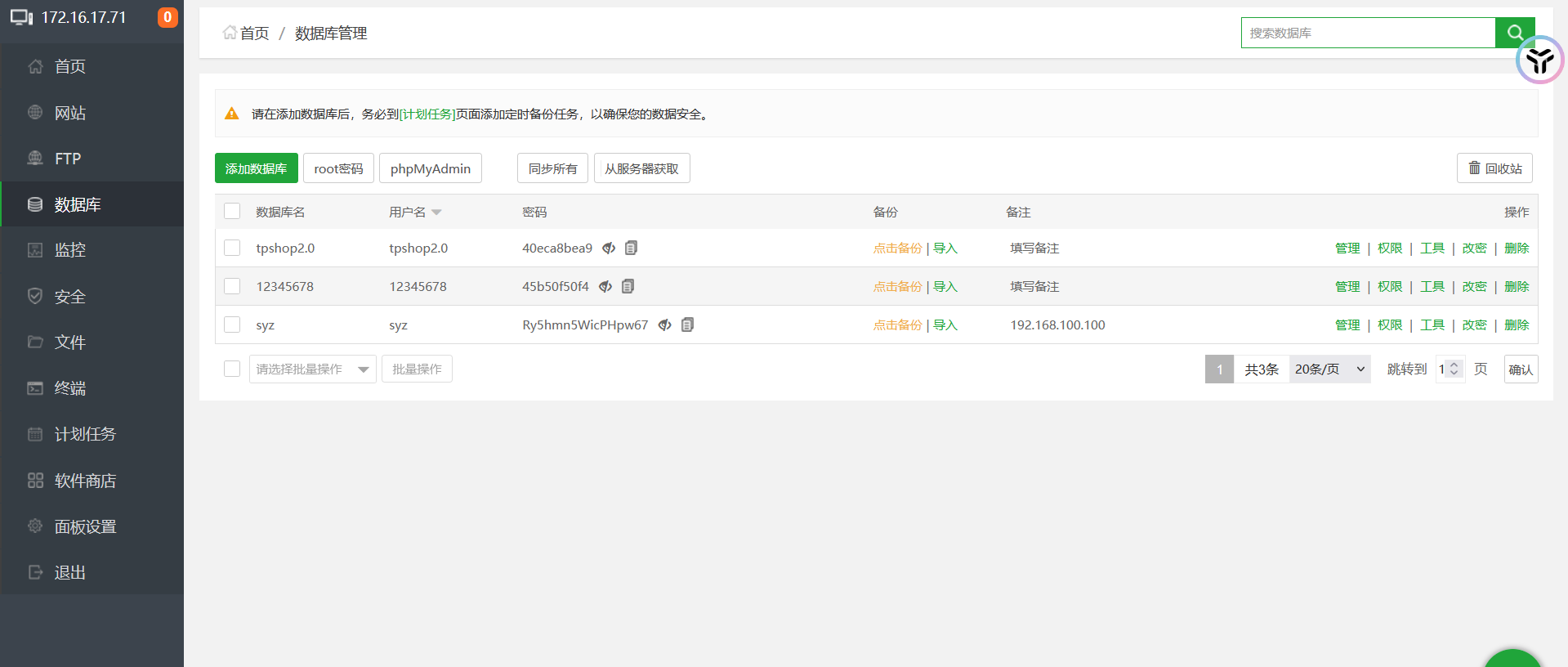Open FTP management in sidebar

tap(92, 159)
